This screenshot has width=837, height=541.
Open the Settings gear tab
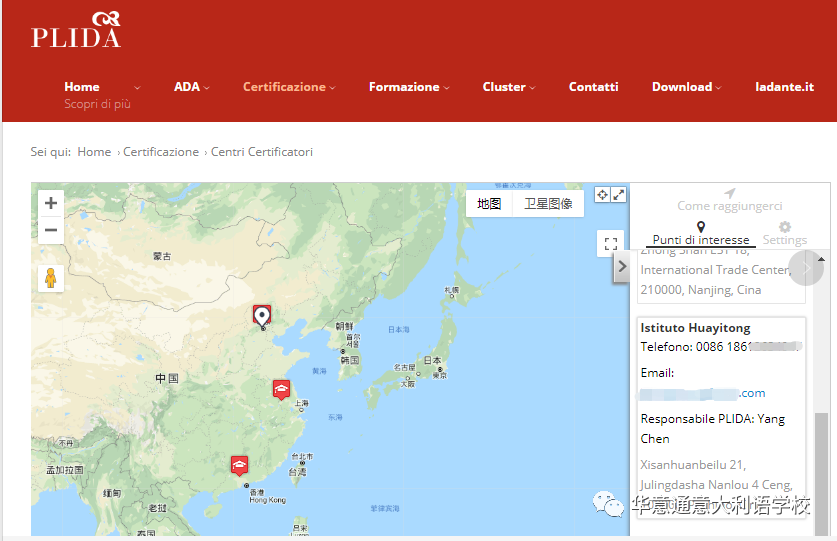coord(785,234)
